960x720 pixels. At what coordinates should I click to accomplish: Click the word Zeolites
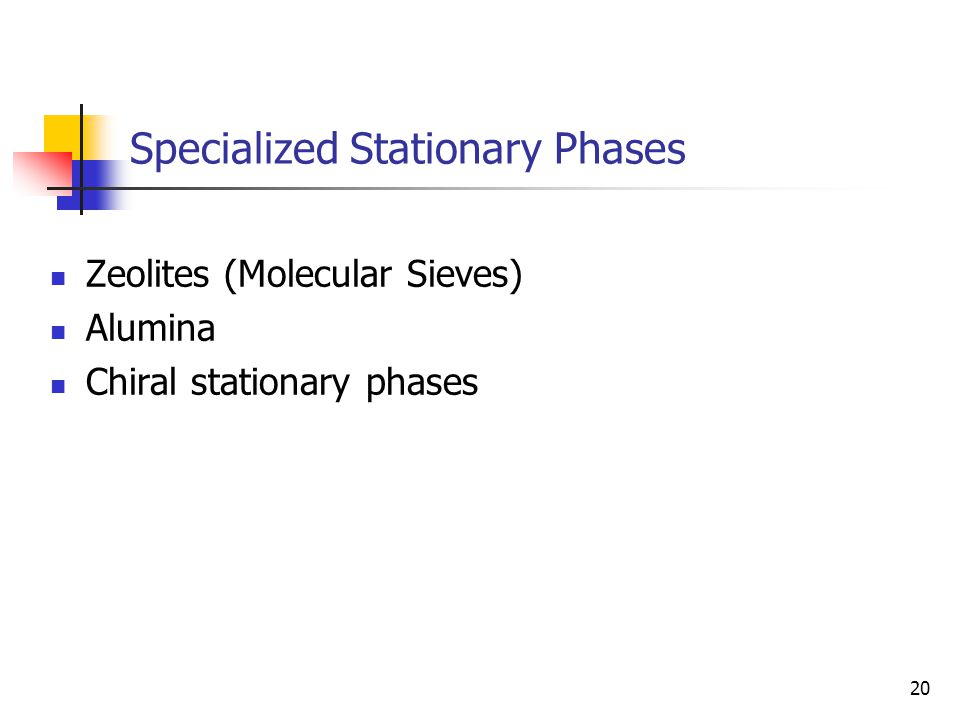pos(148,274)
